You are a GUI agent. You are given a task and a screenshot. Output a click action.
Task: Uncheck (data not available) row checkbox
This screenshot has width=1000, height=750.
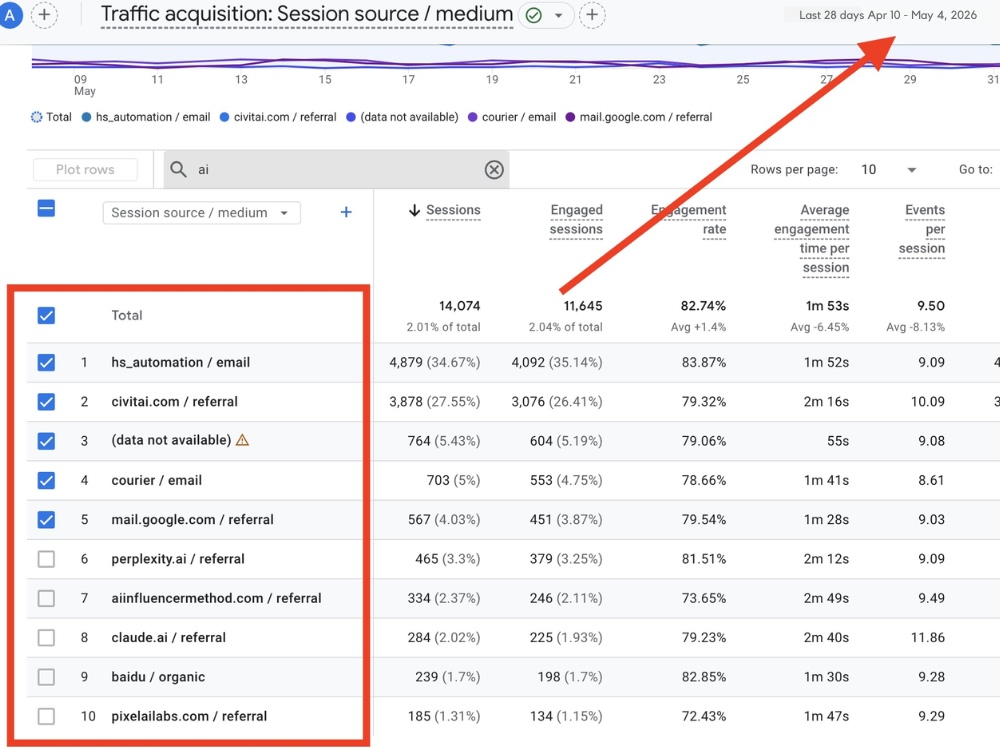point(46,441)
